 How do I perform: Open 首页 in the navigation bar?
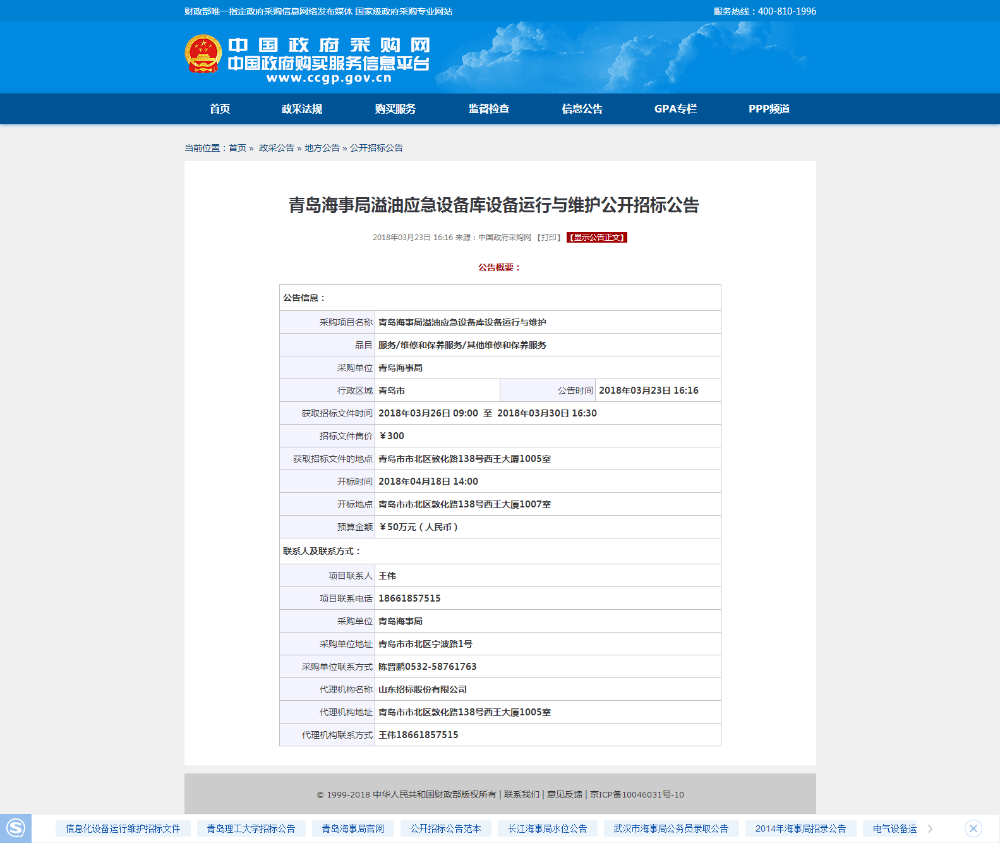pyautogui.click(x=220, y=109)
